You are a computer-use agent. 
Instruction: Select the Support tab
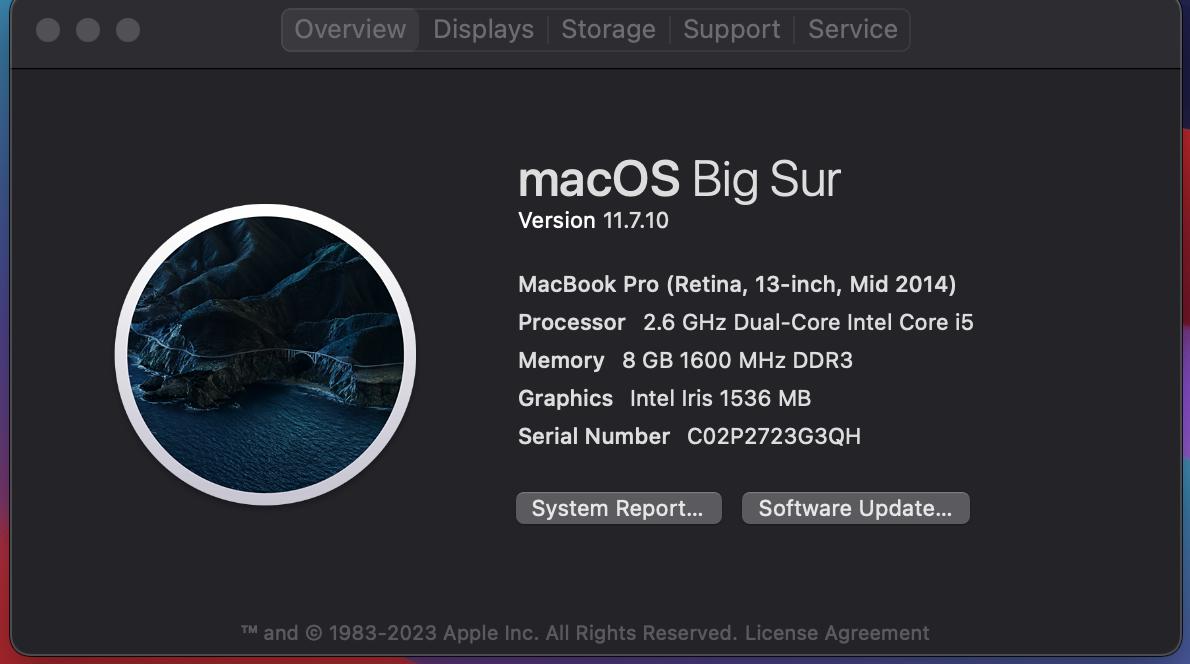click(732, 30)
